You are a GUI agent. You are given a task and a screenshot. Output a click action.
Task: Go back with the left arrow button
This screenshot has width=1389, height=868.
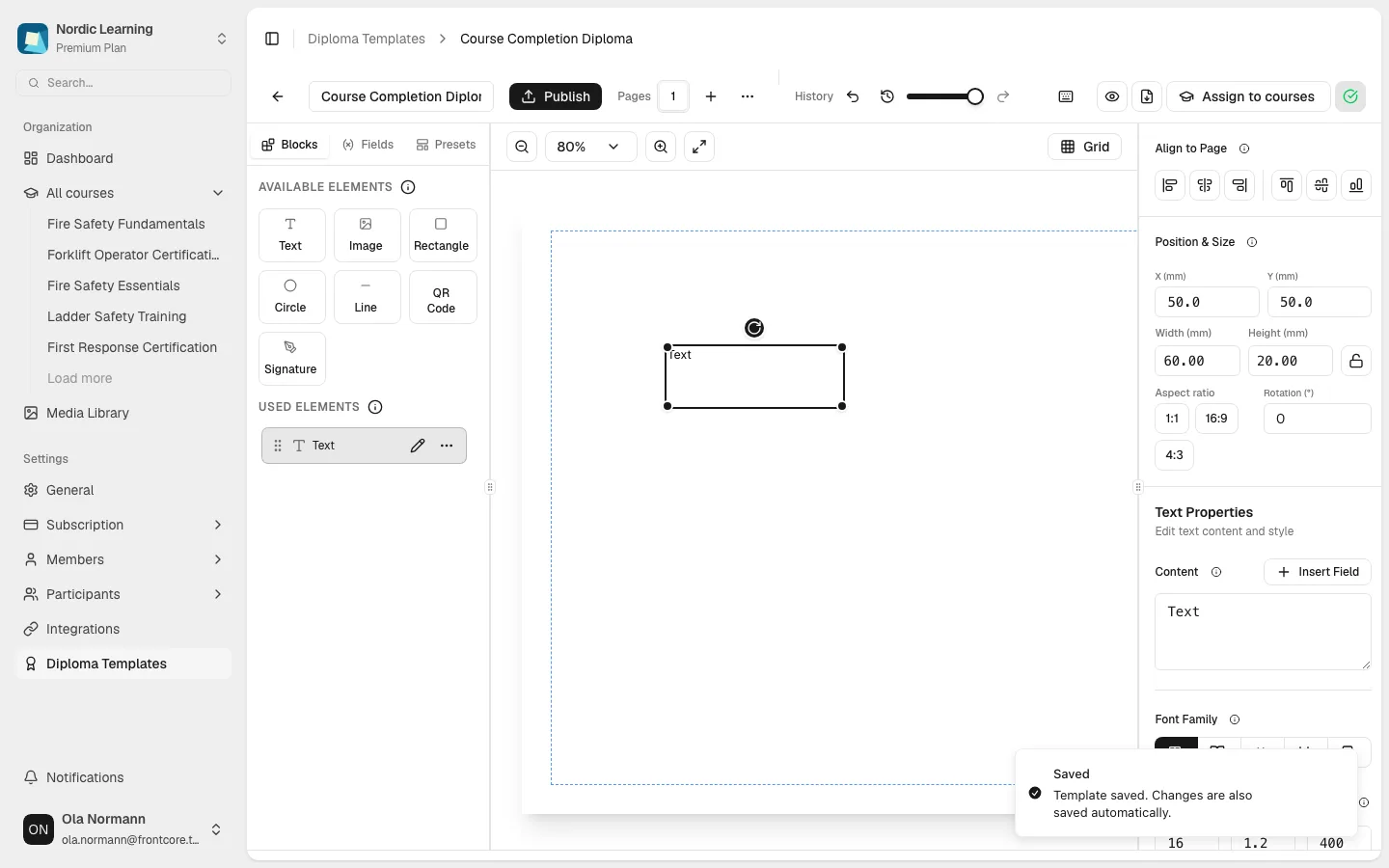click(x=278, y=96)
